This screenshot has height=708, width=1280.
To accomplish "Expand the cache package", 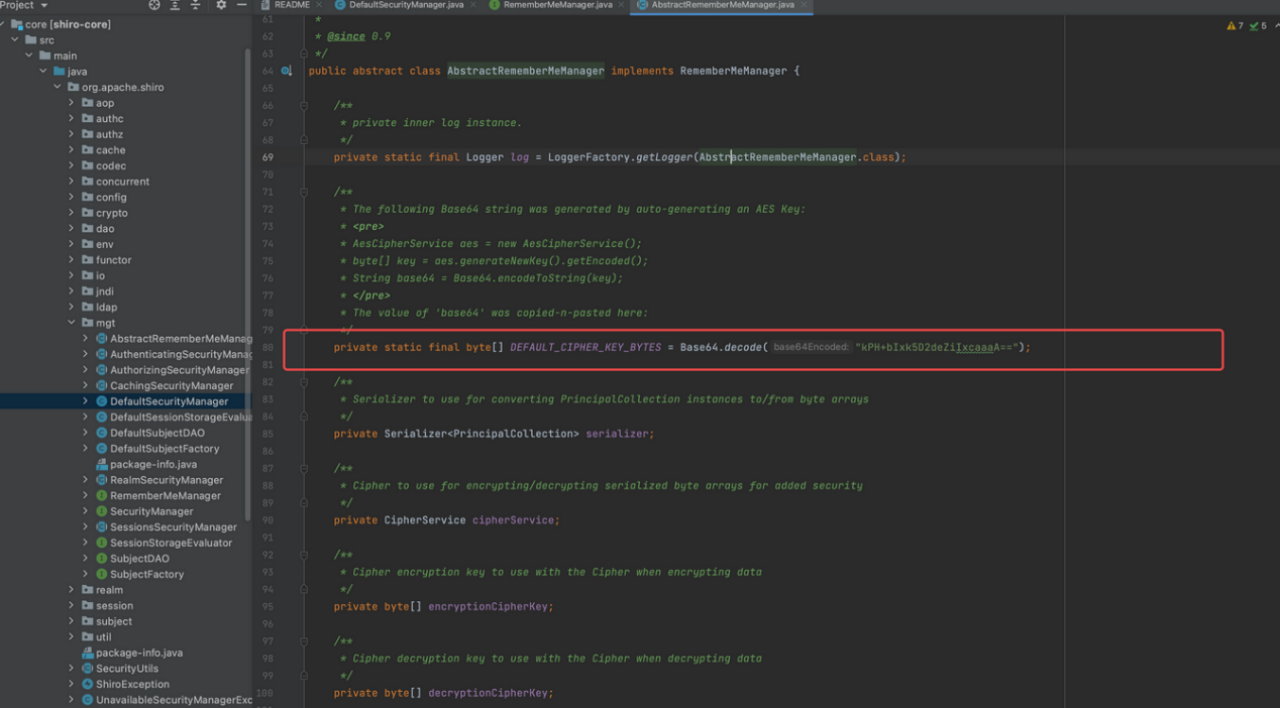I will coord(72,150).
